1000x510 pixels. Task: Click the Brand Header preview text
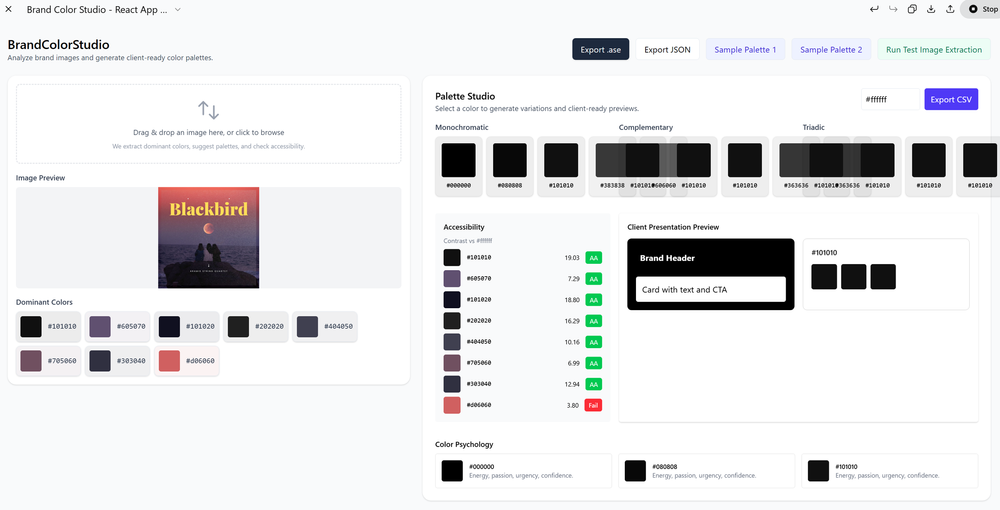(667, 258)
